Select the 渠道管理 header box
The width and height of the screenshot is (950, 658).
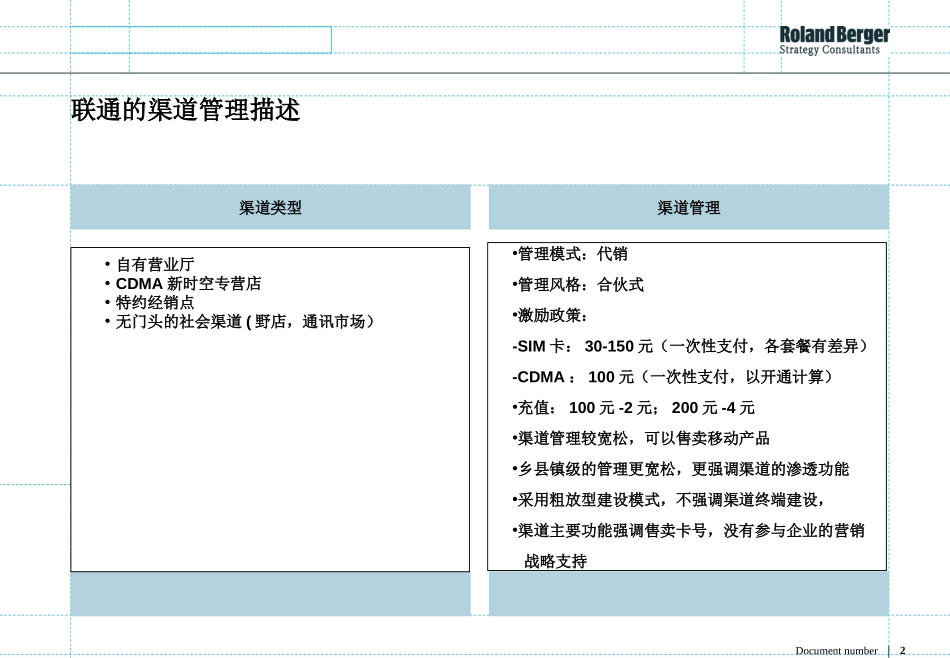[689, 208]
